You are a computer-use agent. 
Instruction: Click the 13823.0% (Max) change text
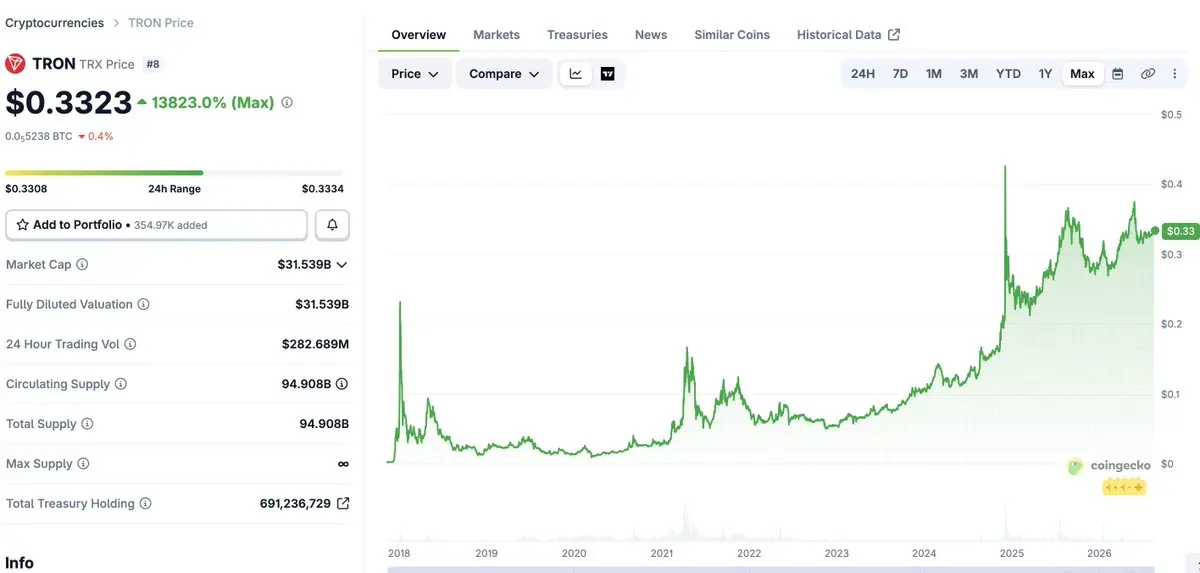tap(213, 102)
